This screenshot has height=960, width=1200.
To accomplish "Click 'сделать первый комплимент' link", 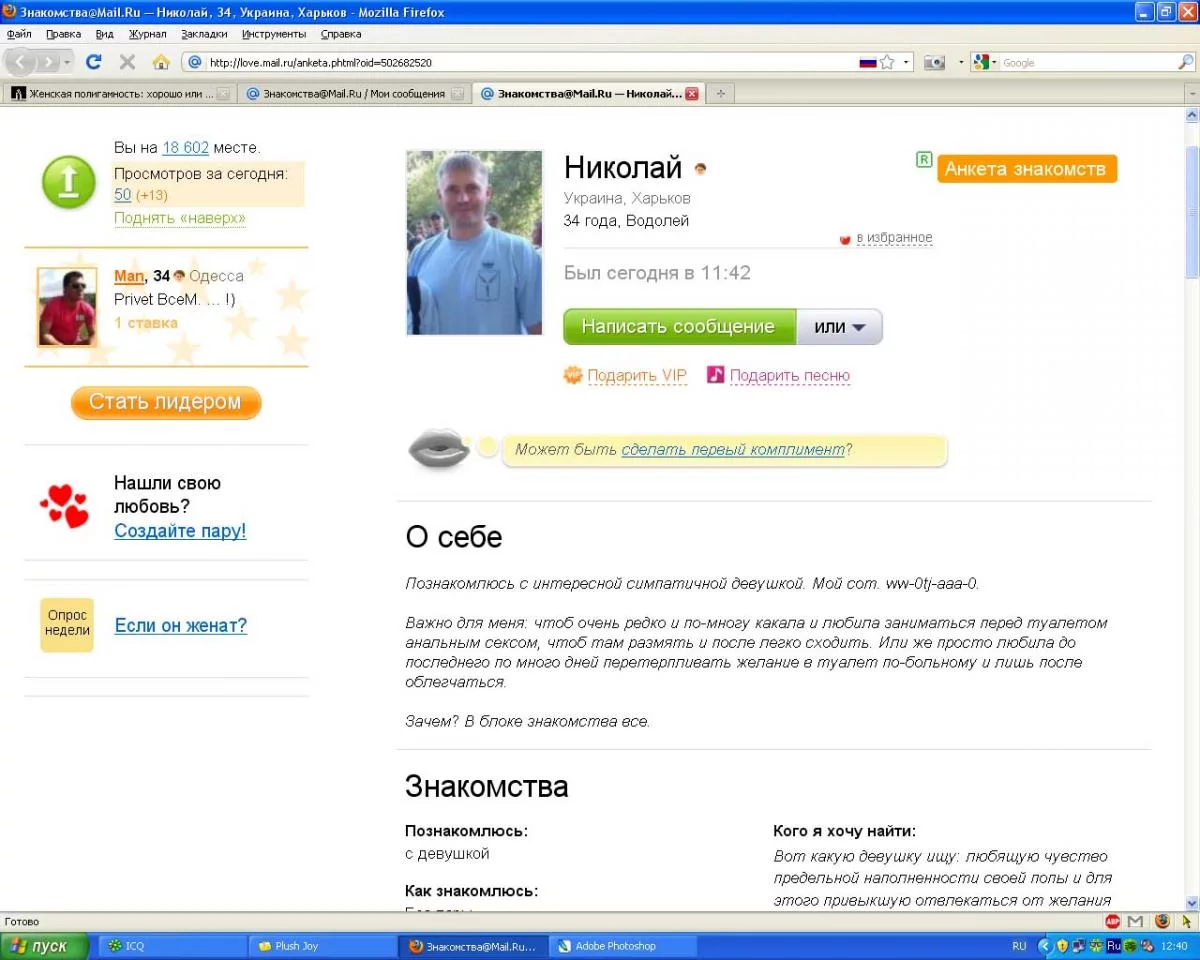I will click(733, 450).
